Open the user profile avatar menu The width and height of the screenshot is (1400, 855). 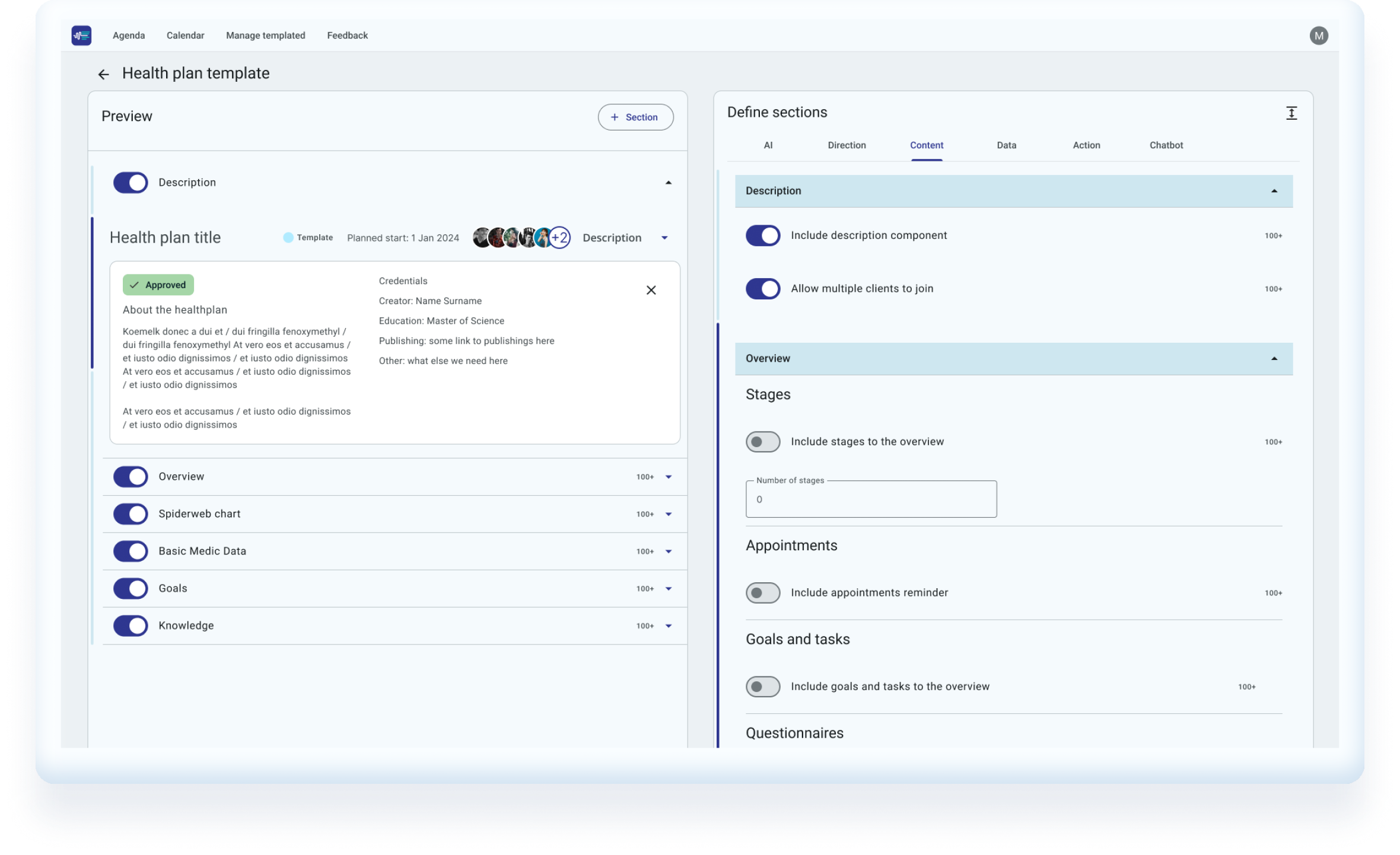[1319, 36]
